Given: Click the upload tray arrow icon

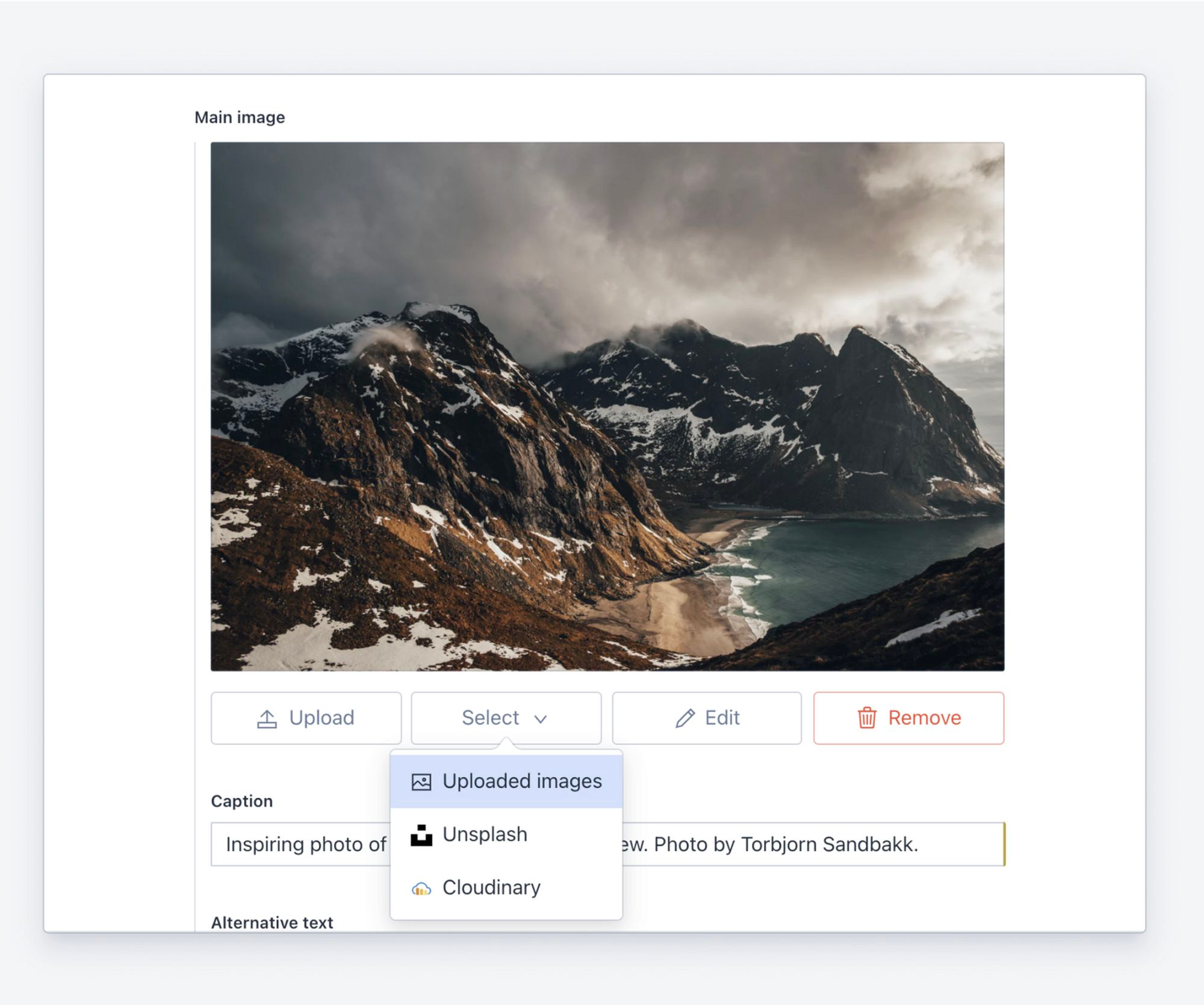Looking at the screenshot, I should pos(267,718).
